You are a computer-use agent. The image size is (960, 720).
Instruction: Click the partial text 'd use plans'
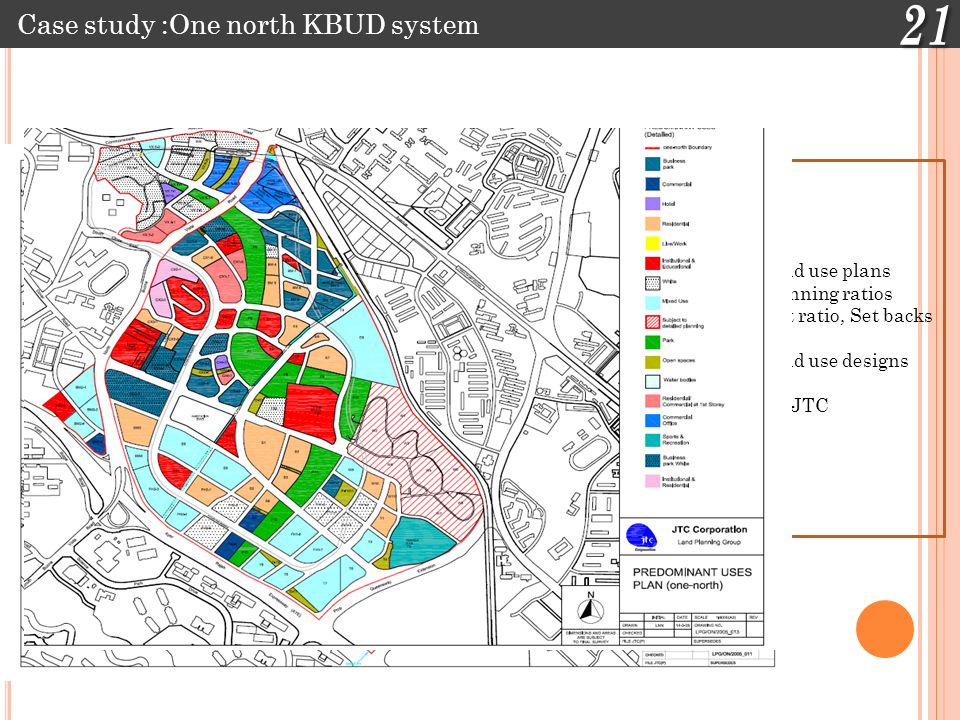click(x=841, y=271)
